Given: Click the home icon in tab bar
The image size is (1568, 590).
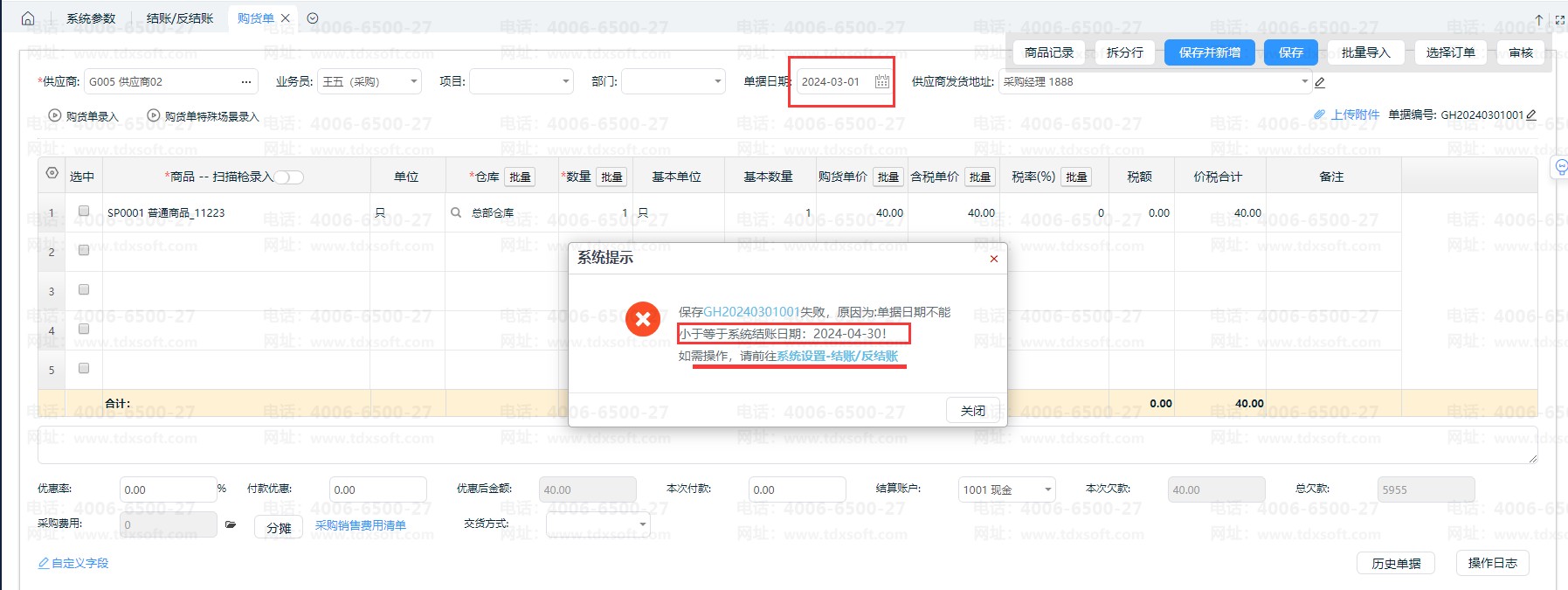Looking at the screenshot, I should (28, 18).
